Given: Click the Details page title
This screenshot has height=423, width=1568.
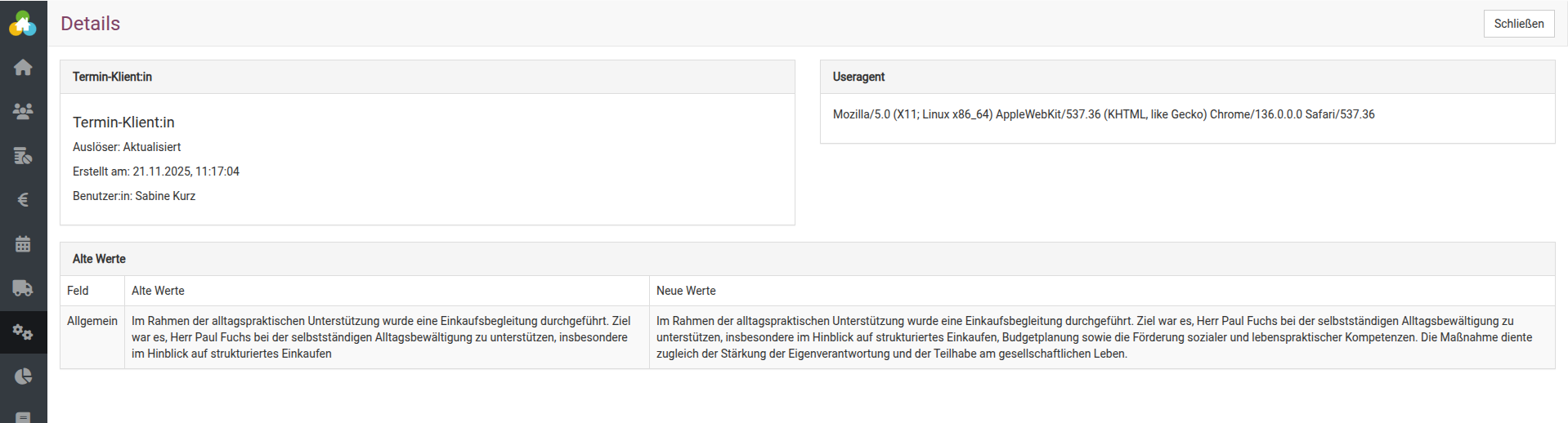Looking at the screenshot, I should pos(90,24).
